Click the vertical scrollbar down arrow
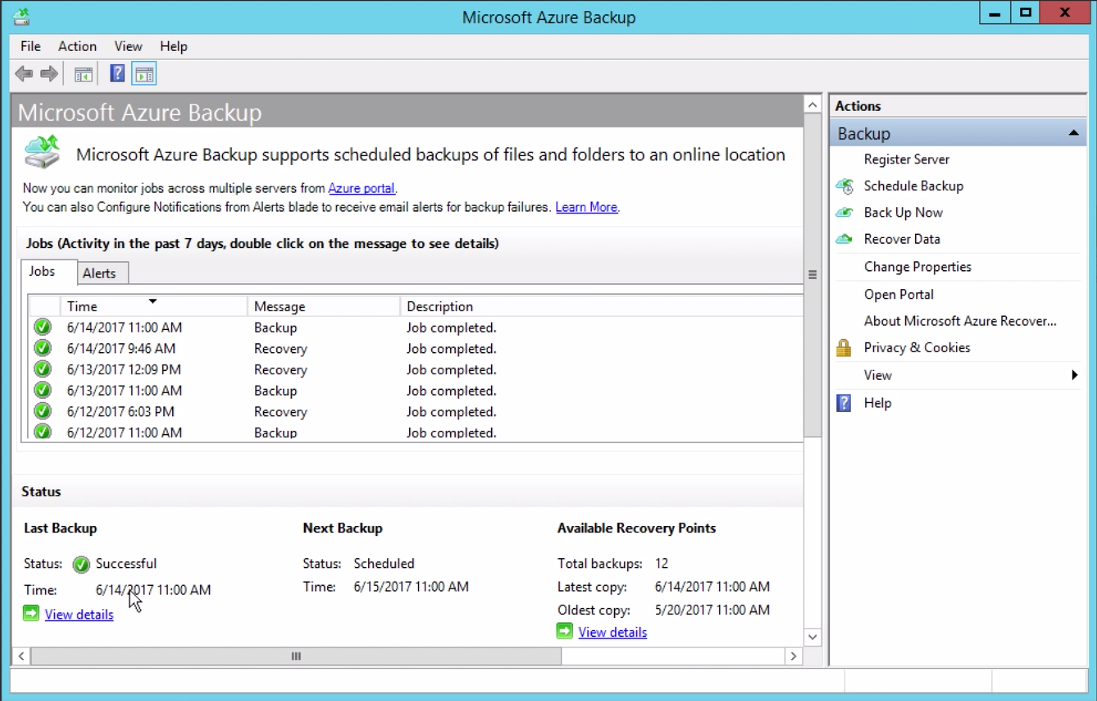1097x701 pixels. 812,637
